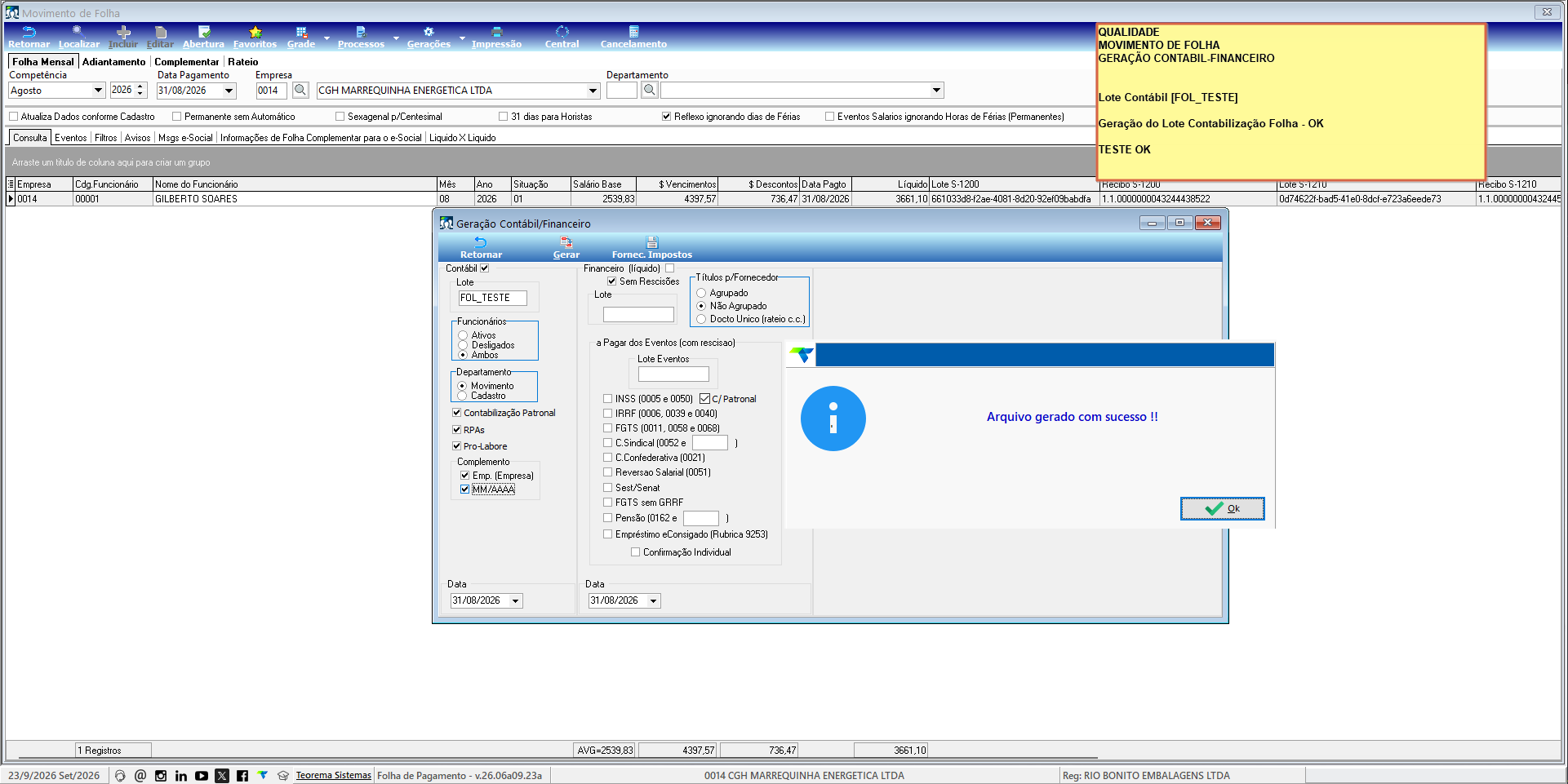The width and height of the screenshot is (1568, 784).
Task: Open the Liquido X Liquido tab
Action: (x=463, y=138)
